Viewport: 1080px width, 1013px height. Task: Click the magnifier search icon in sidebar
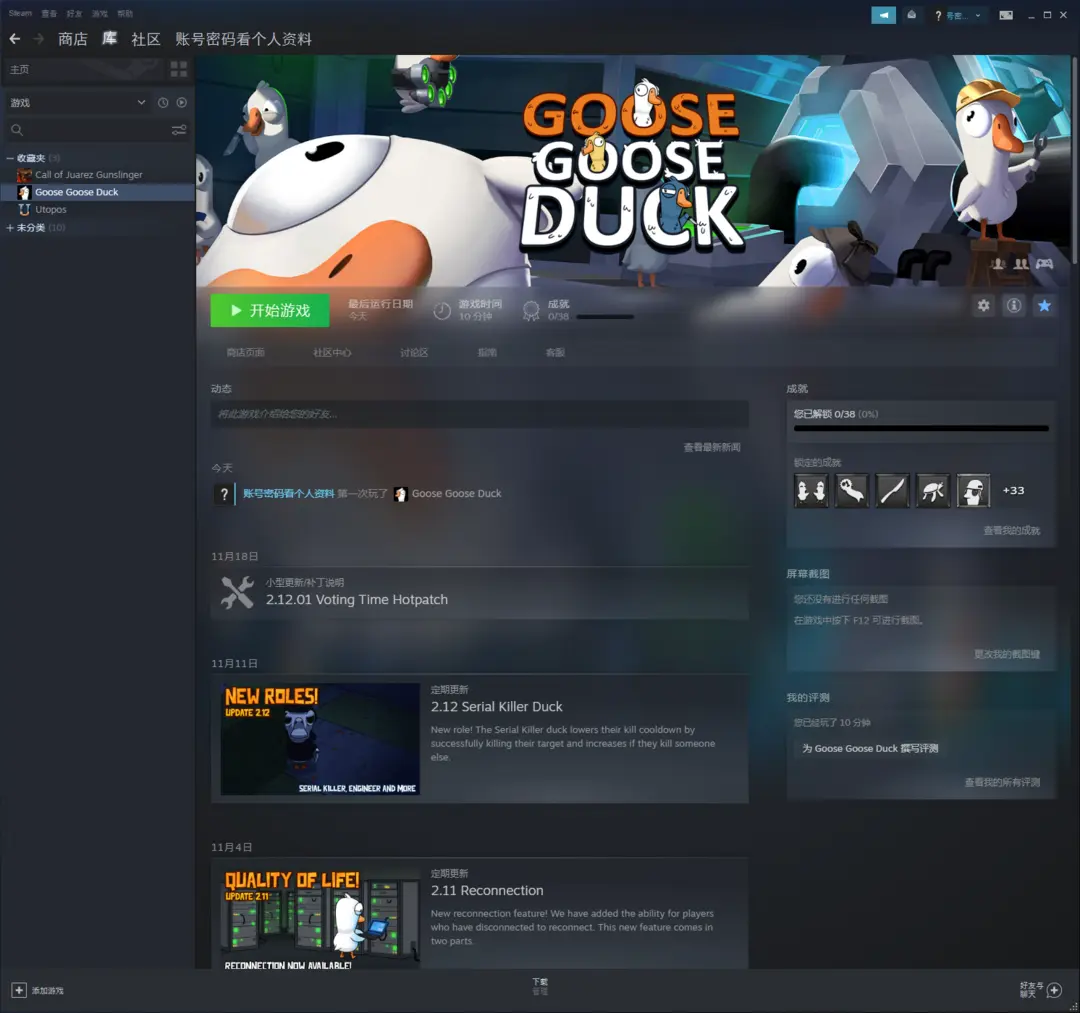(17, 129)
